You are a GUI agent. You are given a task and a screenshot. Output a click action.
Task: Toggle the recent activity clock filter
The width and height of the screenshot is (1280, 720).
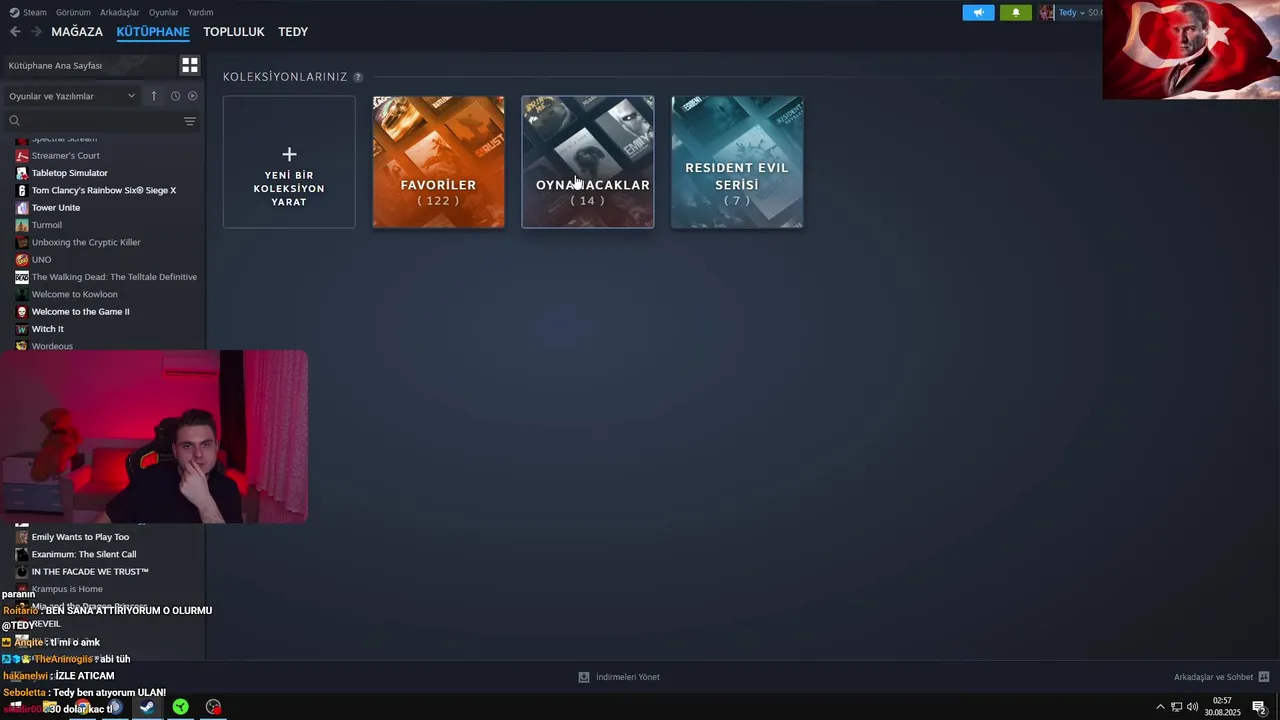pos(175,96)
